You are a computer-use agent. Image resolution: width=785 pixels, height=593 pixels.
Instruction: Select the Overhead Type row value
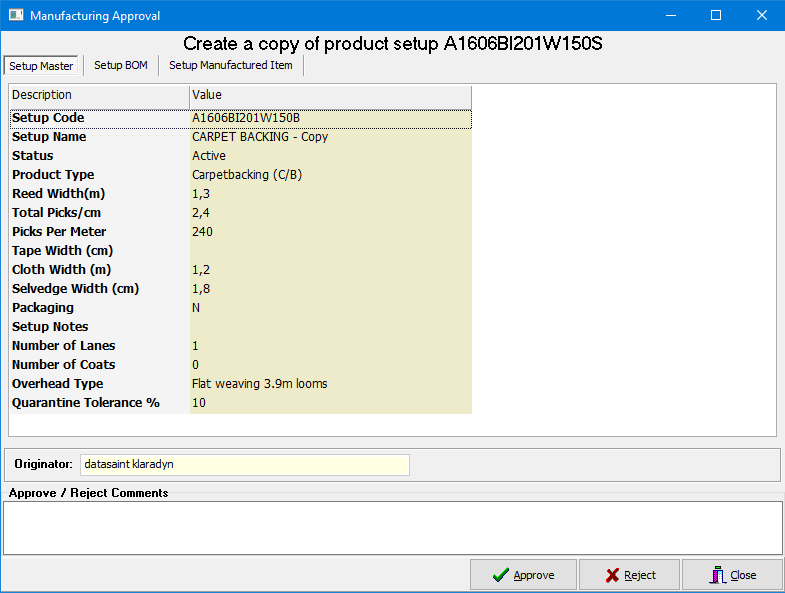(259, 384)
